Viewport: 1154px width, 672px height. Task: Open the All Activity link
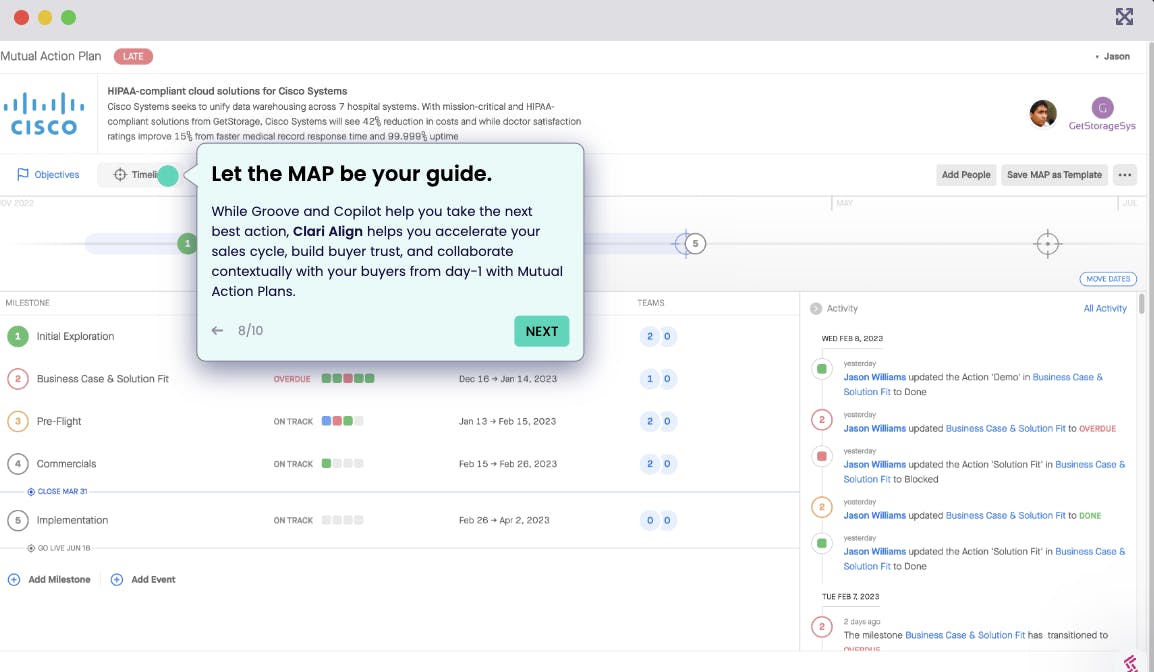[1105, 308]
